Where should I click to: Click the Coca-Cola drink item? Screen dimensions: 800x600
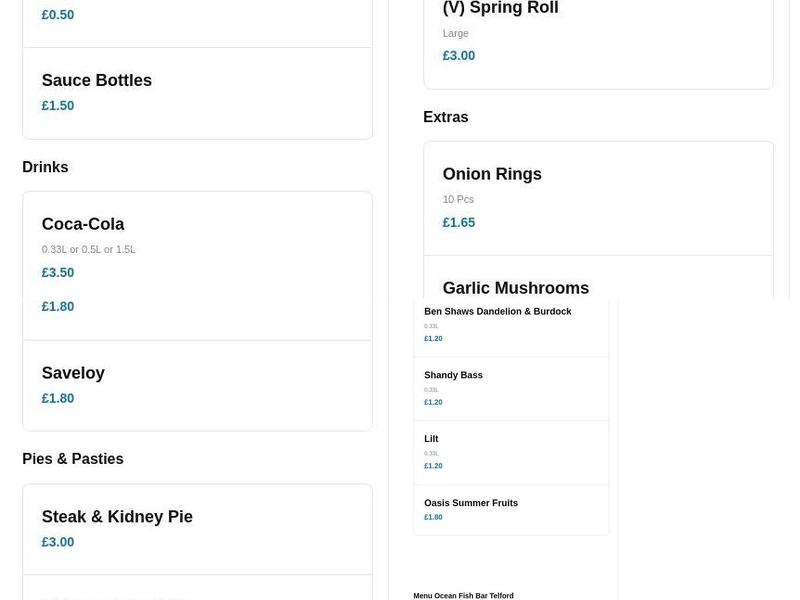pos(83,225)
